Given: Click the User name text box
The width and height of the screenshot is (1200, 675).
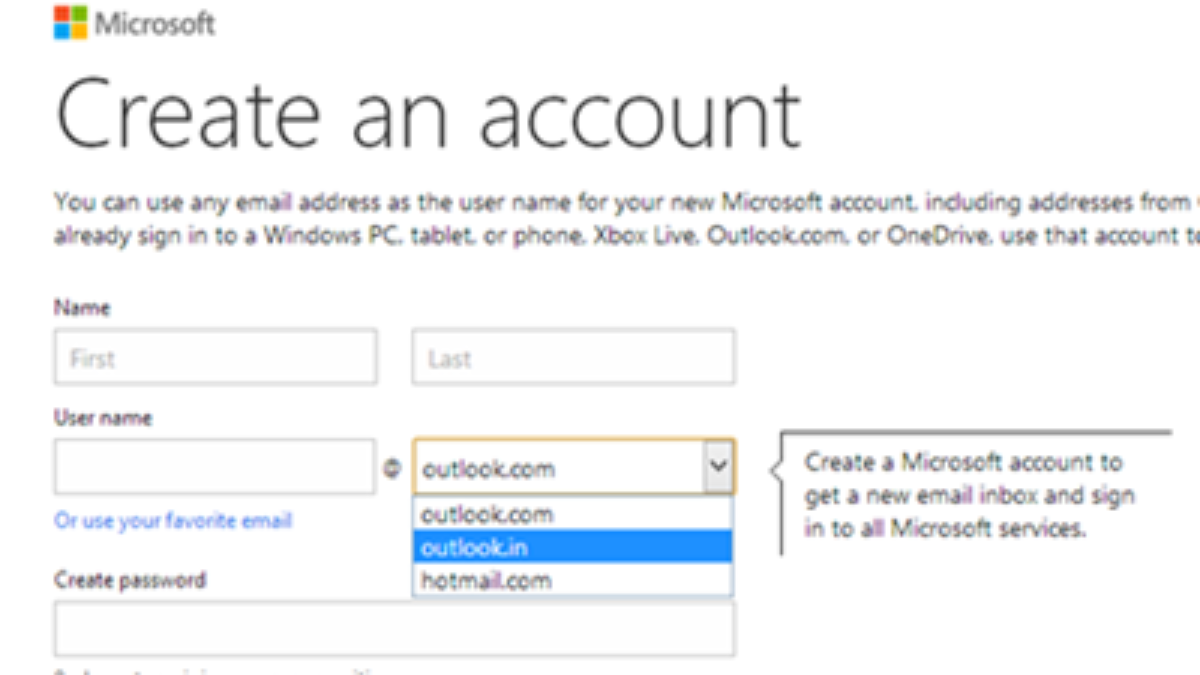Looking at the screenshot, I should click(x=215, y=468).
